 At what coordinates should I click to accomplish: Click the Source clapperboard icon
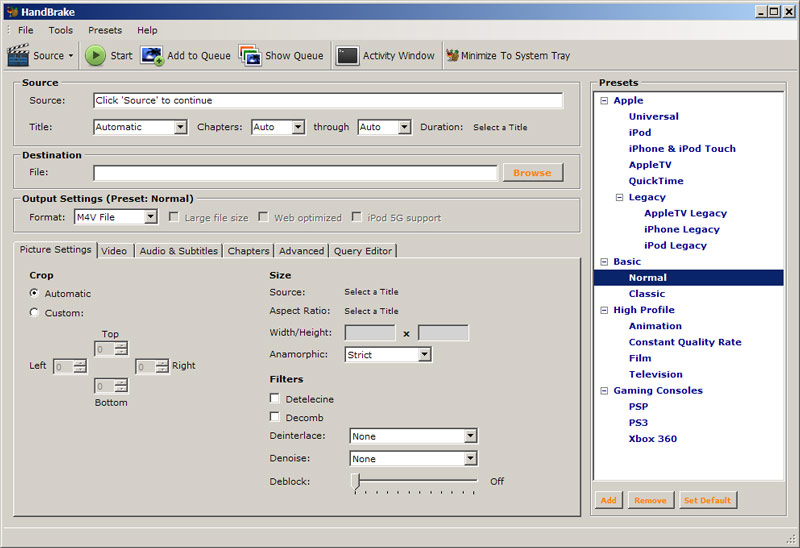click(18, 56)
